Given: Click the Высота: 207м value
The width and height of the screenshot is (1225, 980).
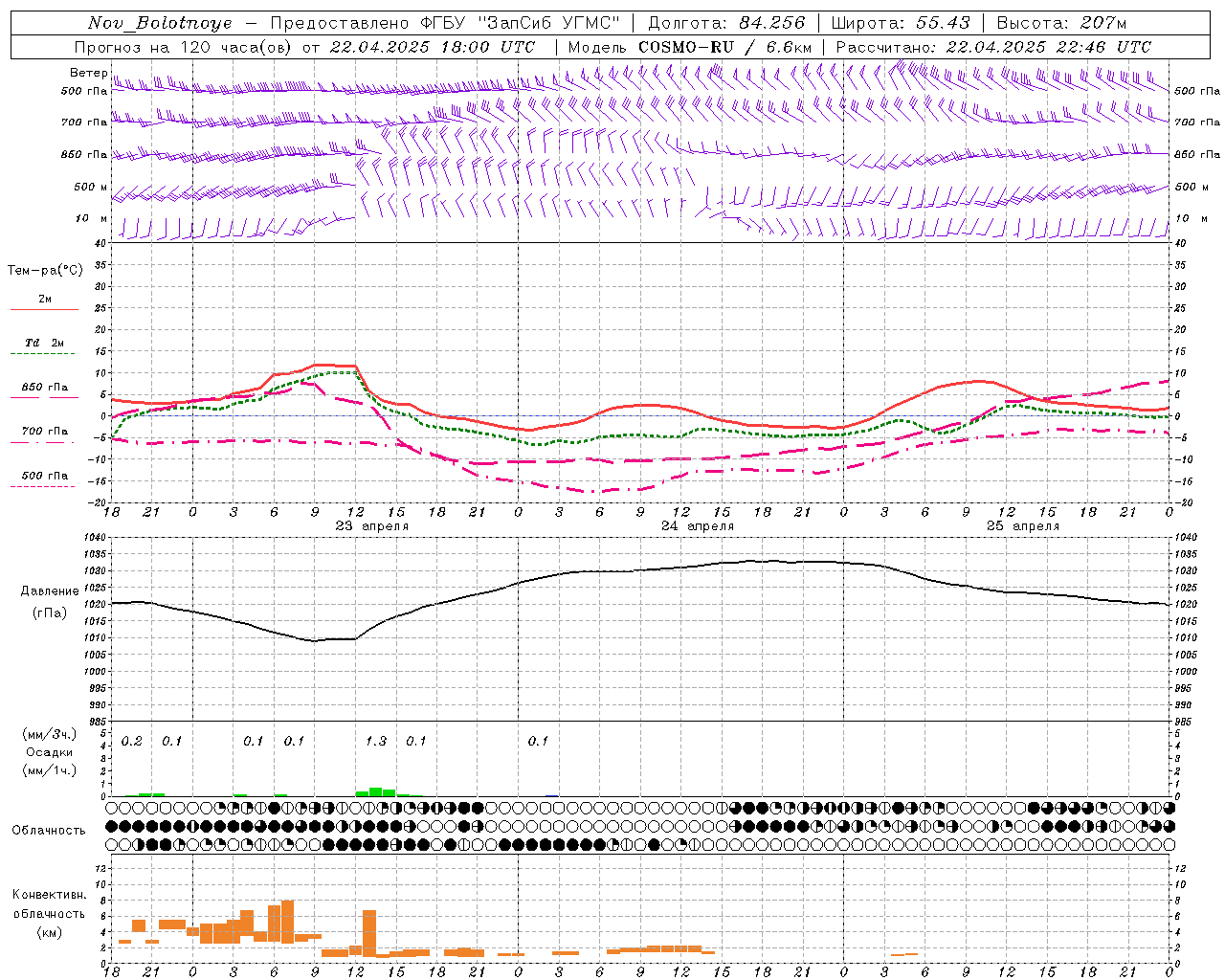Looking at the screenshot, I should pyautogui.click(x=1061, y=23).
